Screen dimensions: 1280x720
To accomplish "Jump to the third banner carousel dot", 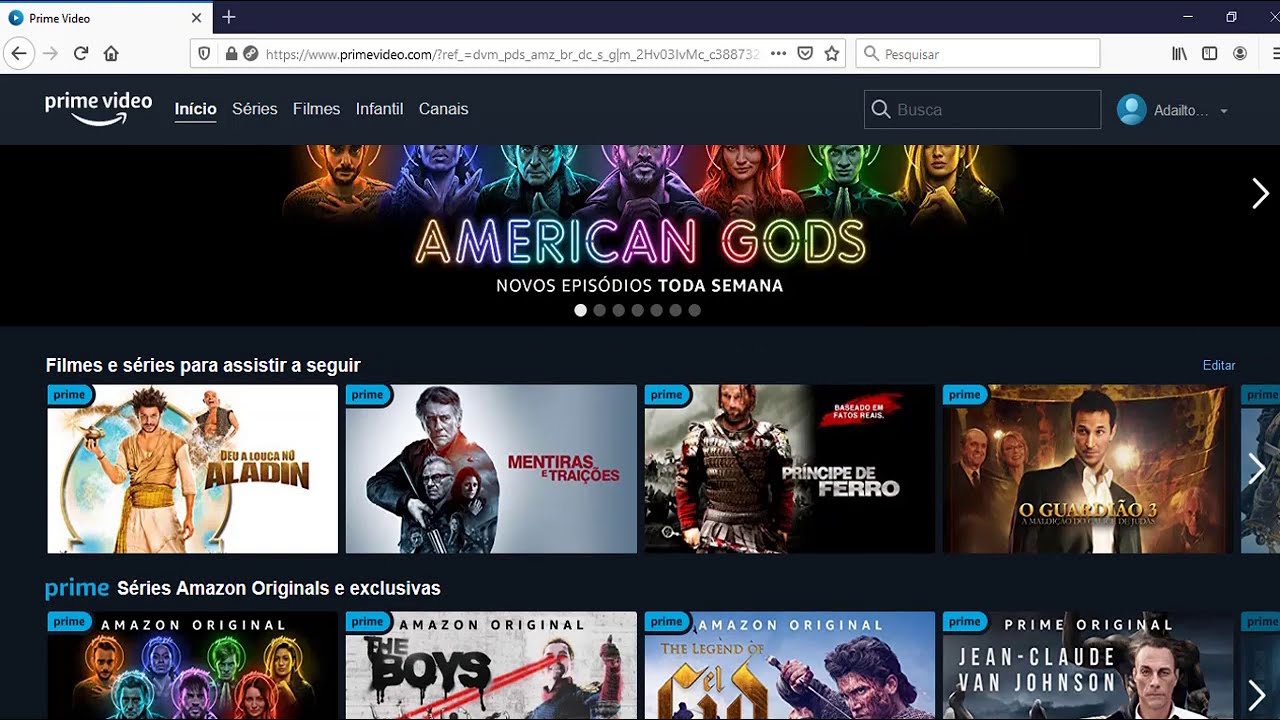I will tap(618, 310).
